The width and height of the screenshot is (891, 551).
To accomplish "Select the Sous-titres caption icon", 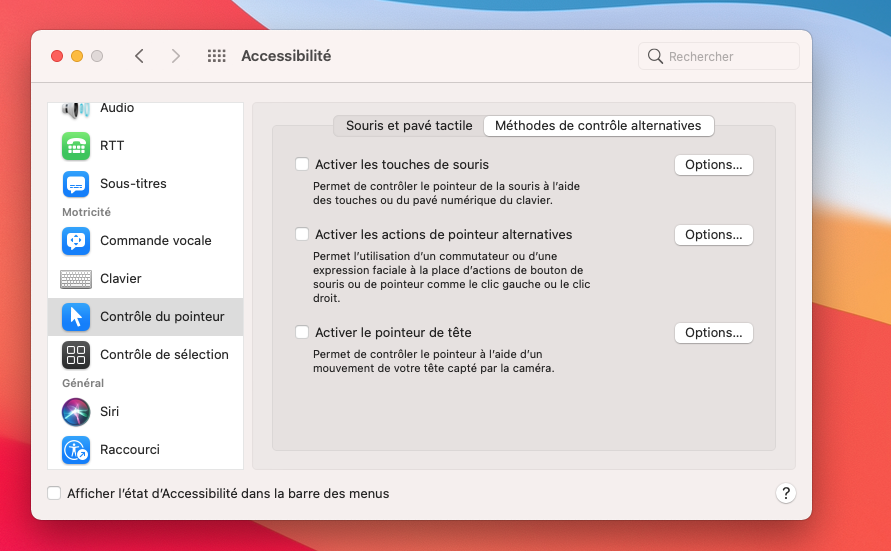I will click(76, 184).
